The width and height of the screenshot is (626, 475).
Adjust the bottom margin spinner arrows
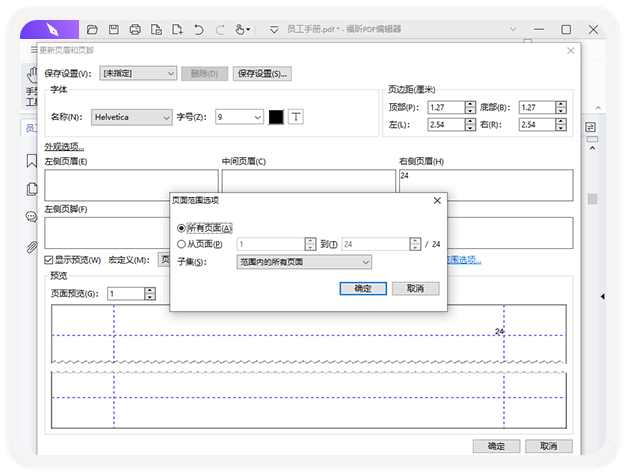point(561,107)
